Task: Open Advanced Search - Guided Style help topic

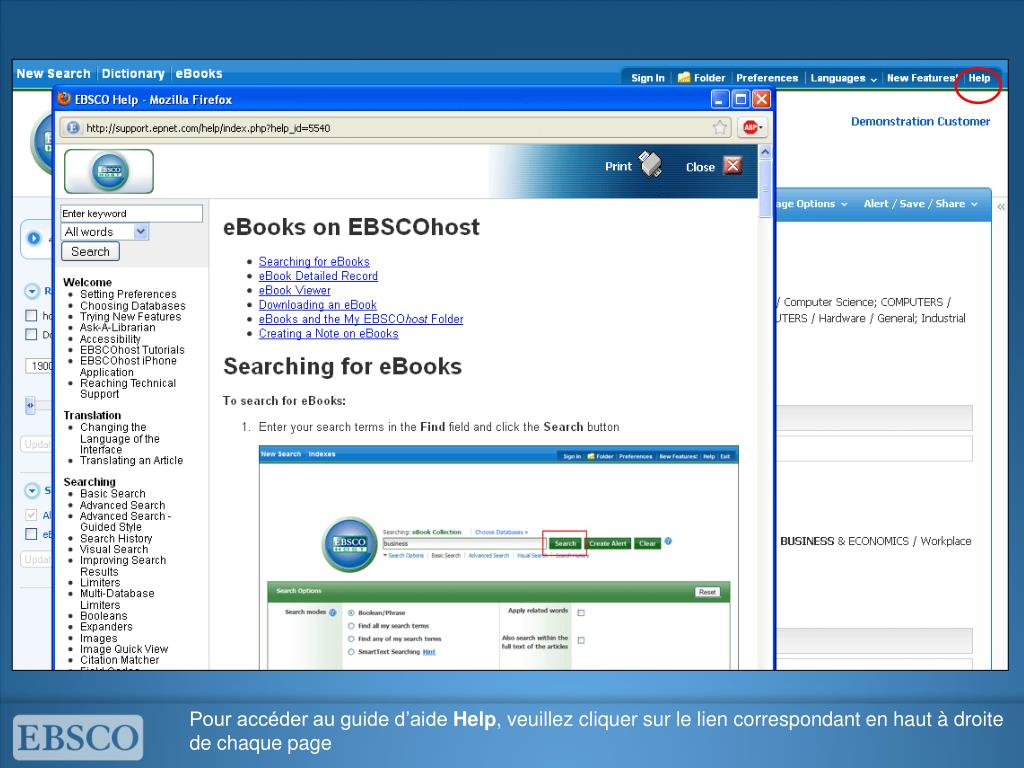Action: coord(125,521)
